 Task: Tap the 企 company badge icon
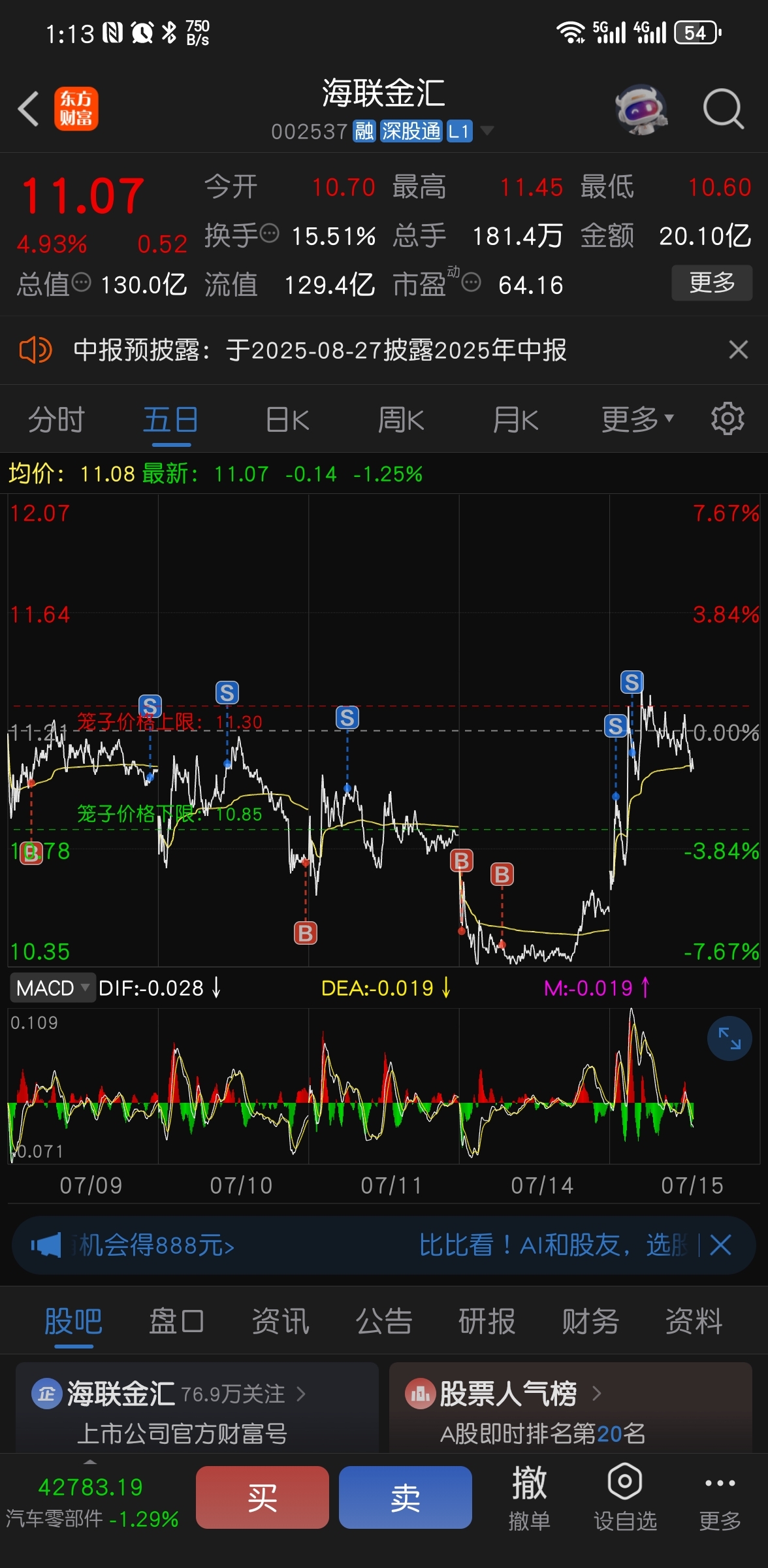coord(46,1394)
